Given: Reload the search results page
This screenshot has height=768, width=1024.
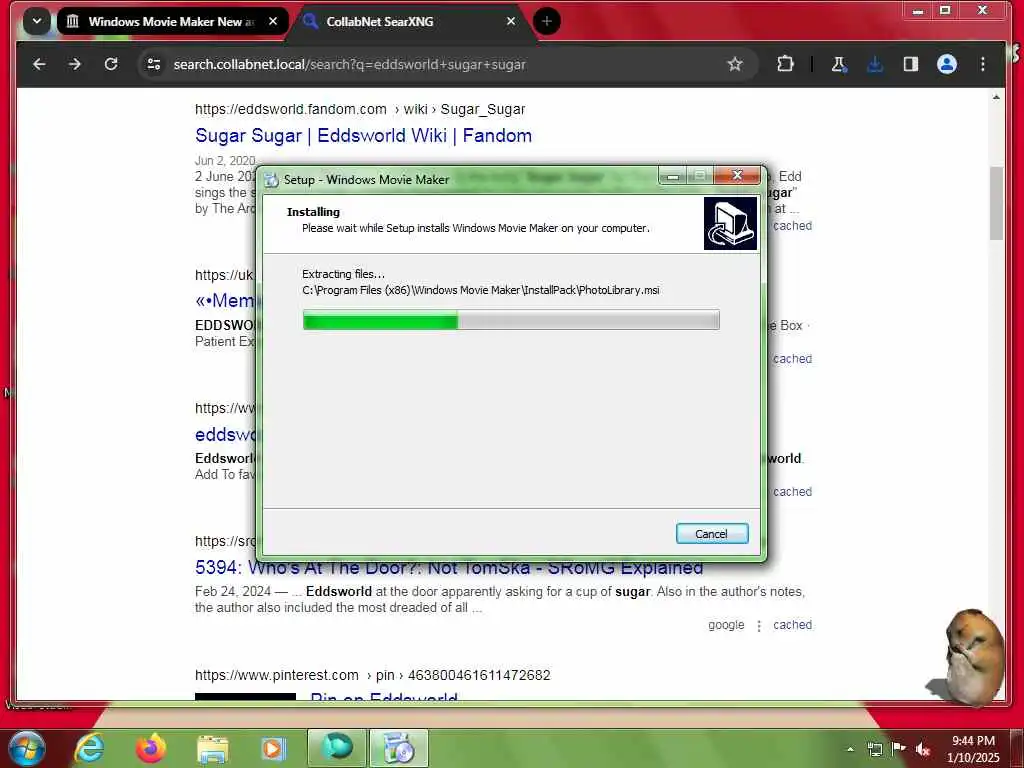Looking at the screenshot, I should pyautogui.click(x=111, y=64).
